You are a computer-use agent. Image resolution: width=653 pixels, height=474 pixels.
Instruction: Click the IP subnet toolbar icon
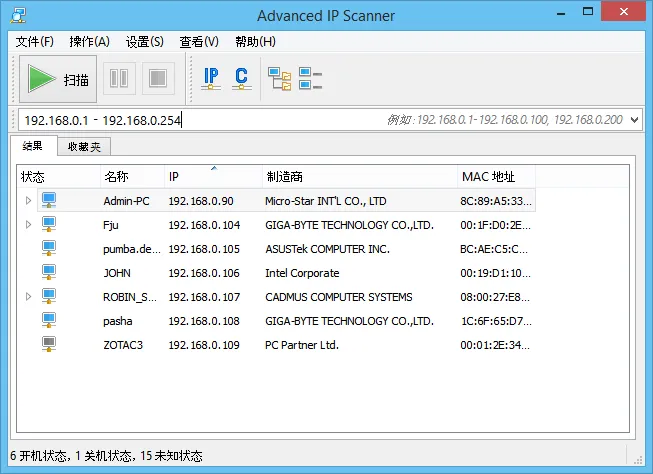211,78
